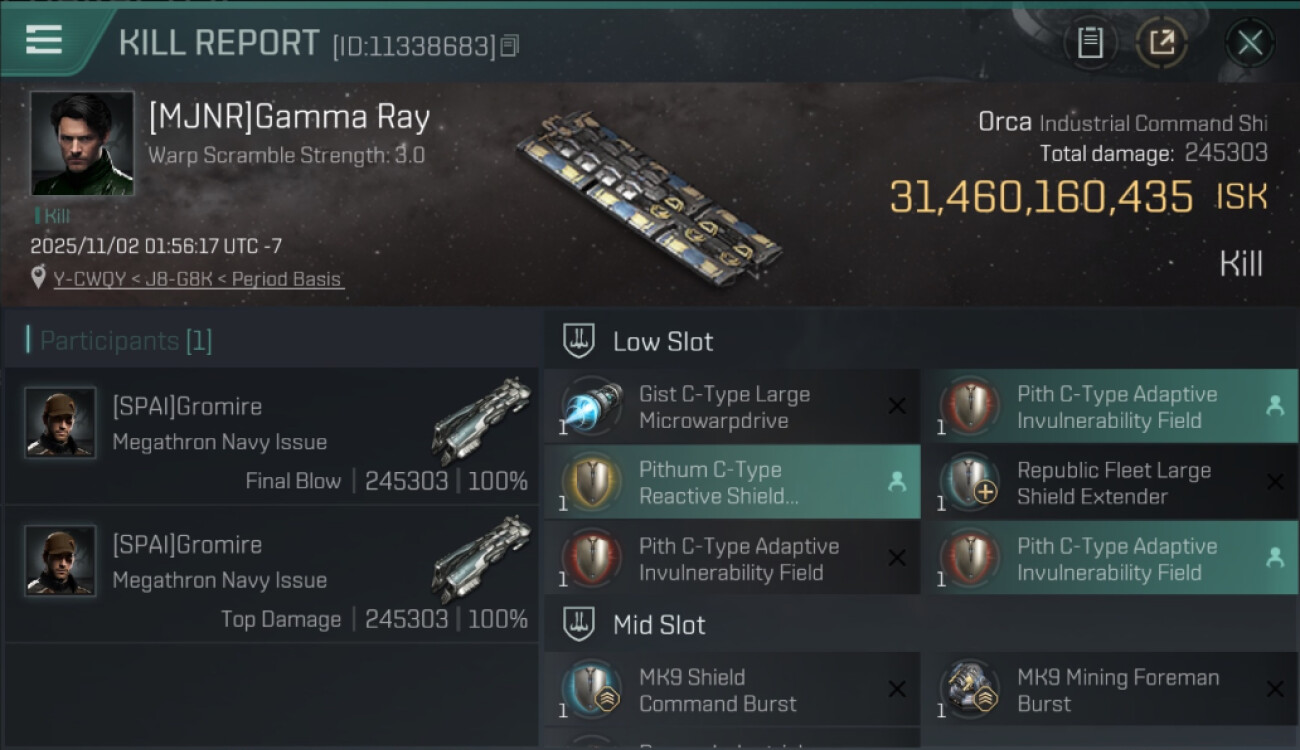Close the kill report window
1300x750 pixels.
1249,43
